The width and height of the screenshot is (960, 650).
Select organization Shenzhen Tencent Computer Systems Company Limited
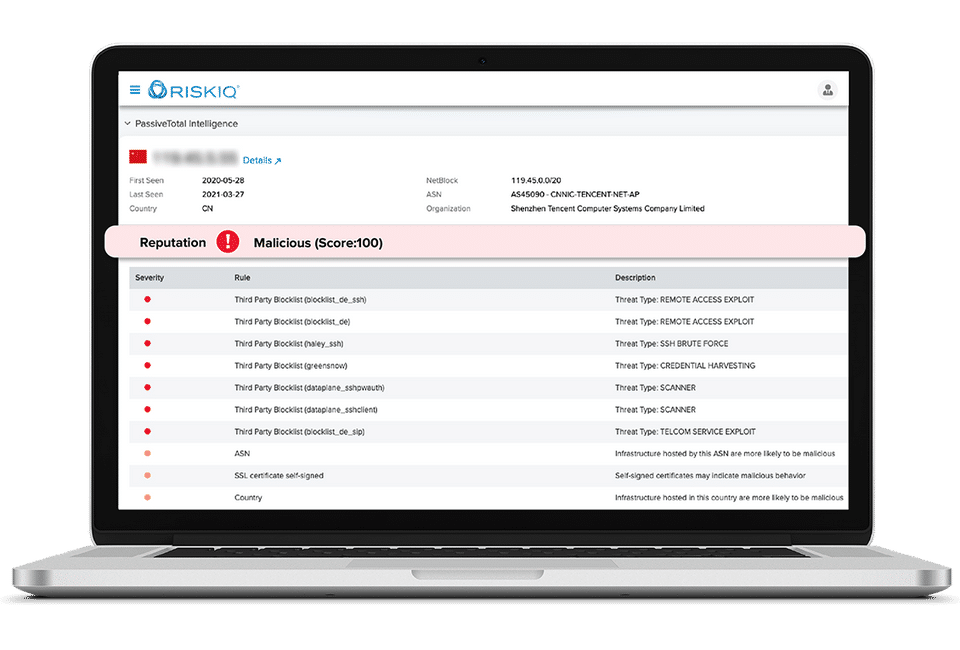click(x=607, y=209)
